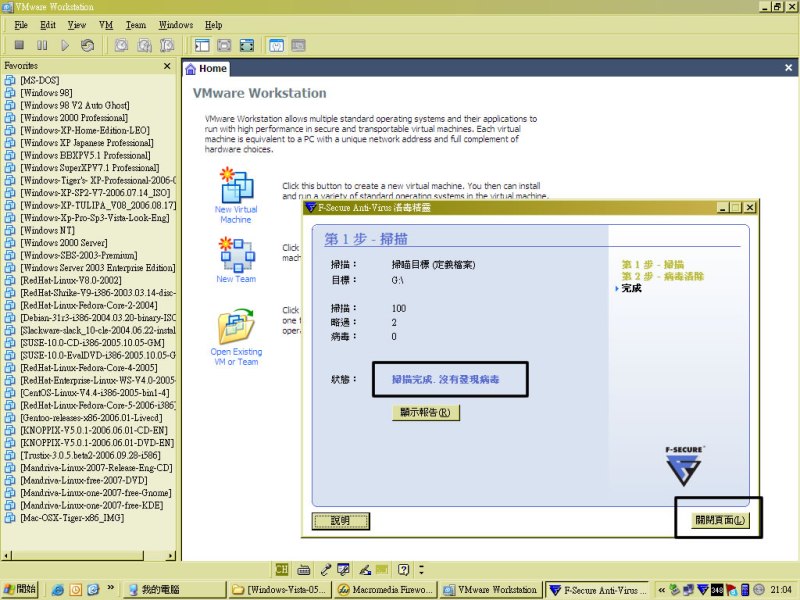Expand the quick launch overflow chevron
Image resolution: width=800 pixels, height=600 pixels.
click(110, 588)
